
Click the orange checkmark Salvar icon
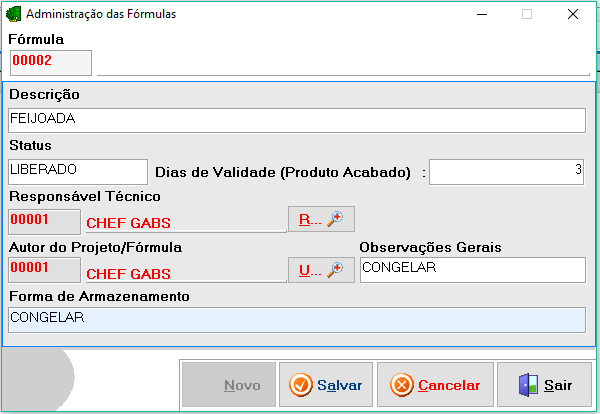coord(300,385)
